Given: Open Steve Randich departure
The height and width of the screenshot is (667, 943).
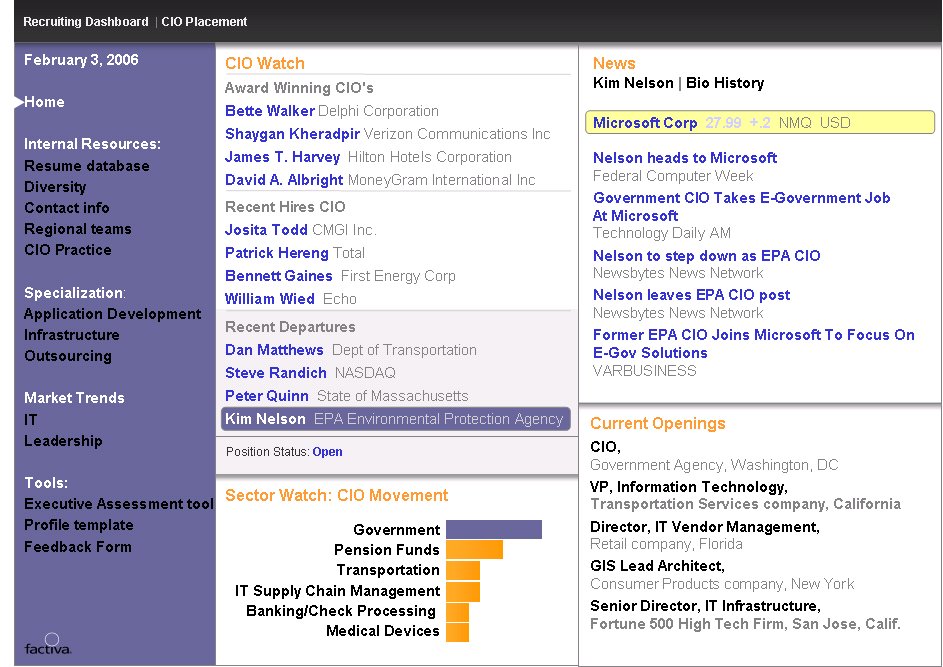Looking at the screenshot, I should pos(275,373).
